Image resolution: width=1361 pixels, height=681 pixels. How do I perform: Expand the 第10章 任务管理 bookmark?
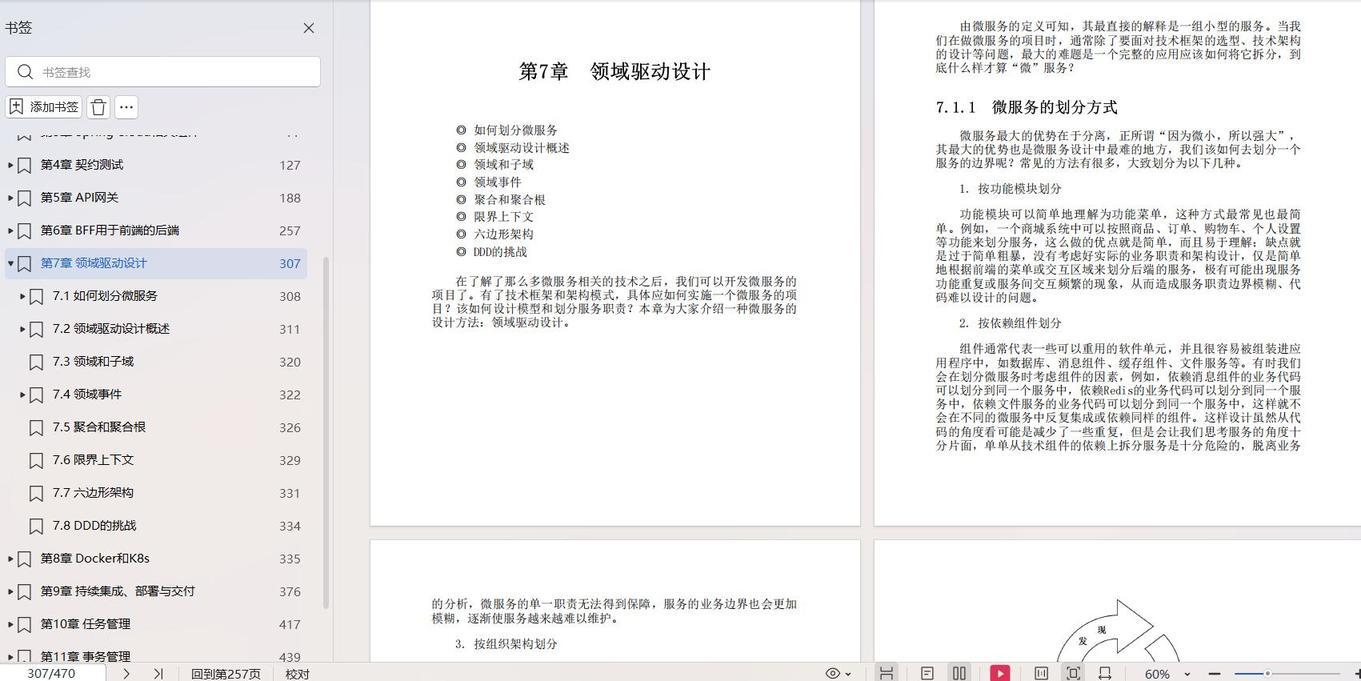[11, 625]
